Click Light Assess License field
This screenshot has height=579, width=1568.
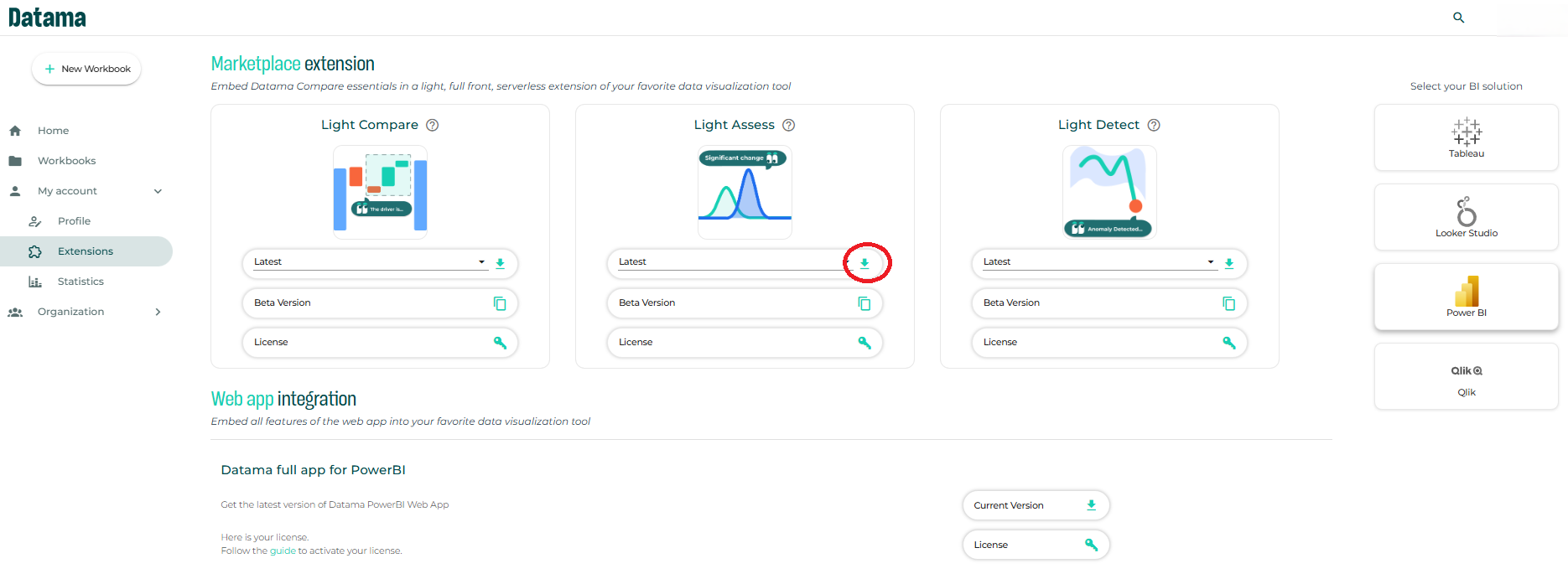[x=745, y=342]
